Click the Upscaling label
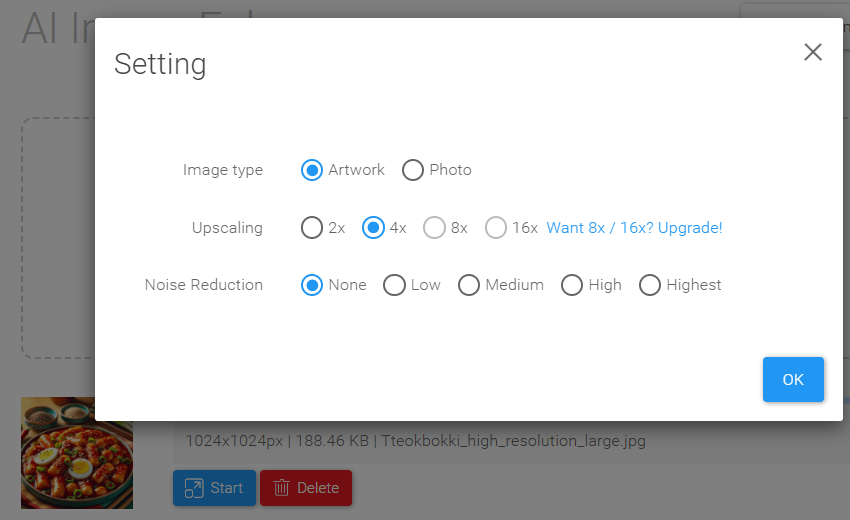The width and height of the screenshot is (850, 520). 227,228
